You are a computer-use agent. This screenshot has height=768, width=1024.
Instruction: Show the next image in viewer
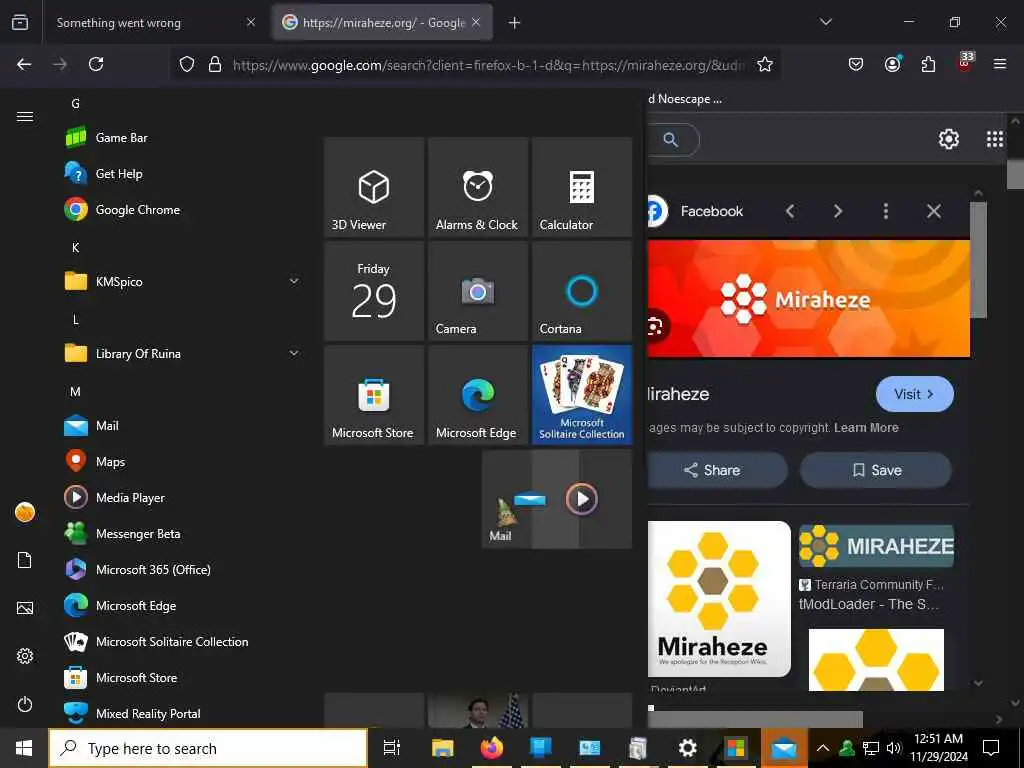[838, 211]
